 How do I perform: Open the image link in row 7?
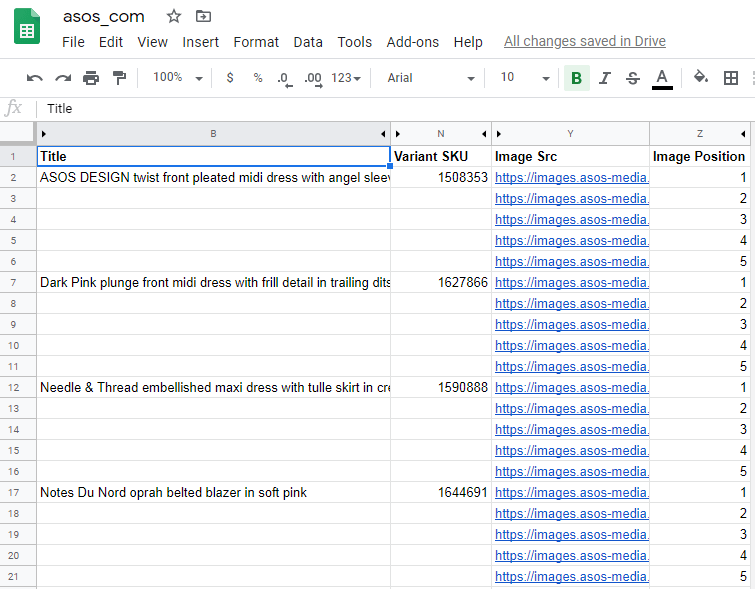click(572, 283)
